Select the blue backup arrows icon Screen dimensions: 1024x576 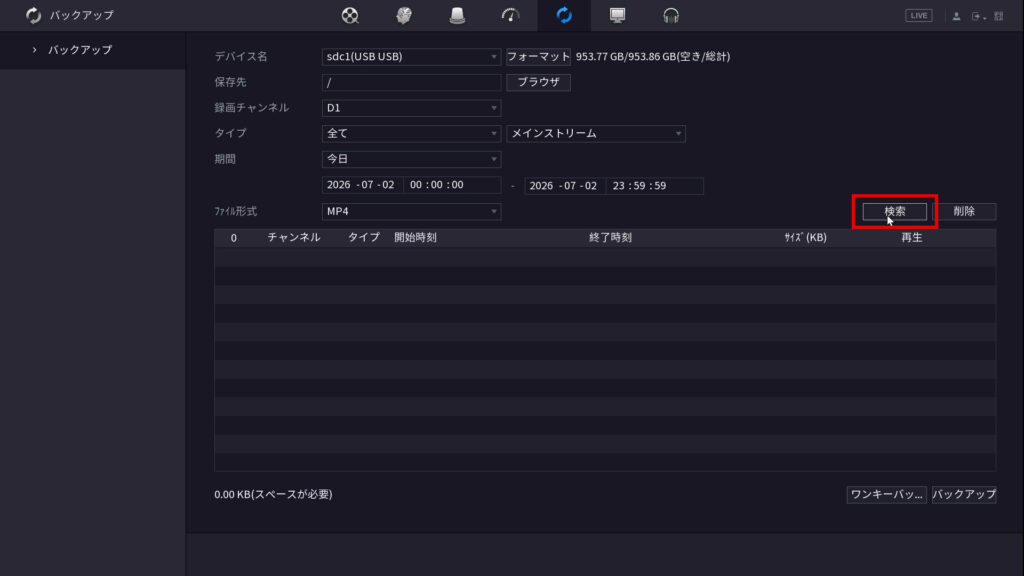click(564, 15)
